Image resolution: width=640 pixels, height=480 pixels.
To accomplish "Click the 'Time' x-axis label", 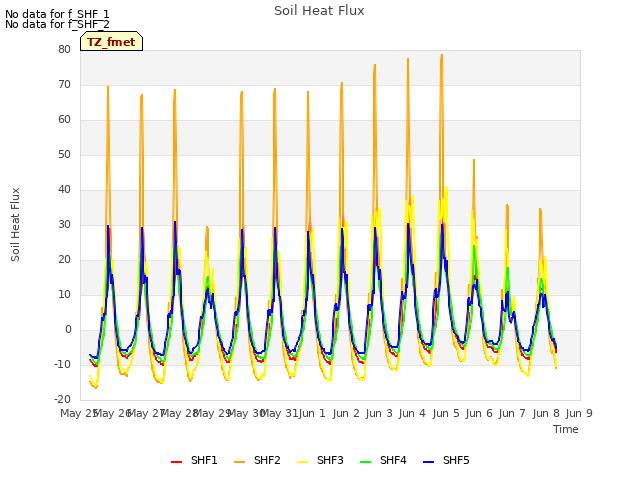I will click(566, 429).
